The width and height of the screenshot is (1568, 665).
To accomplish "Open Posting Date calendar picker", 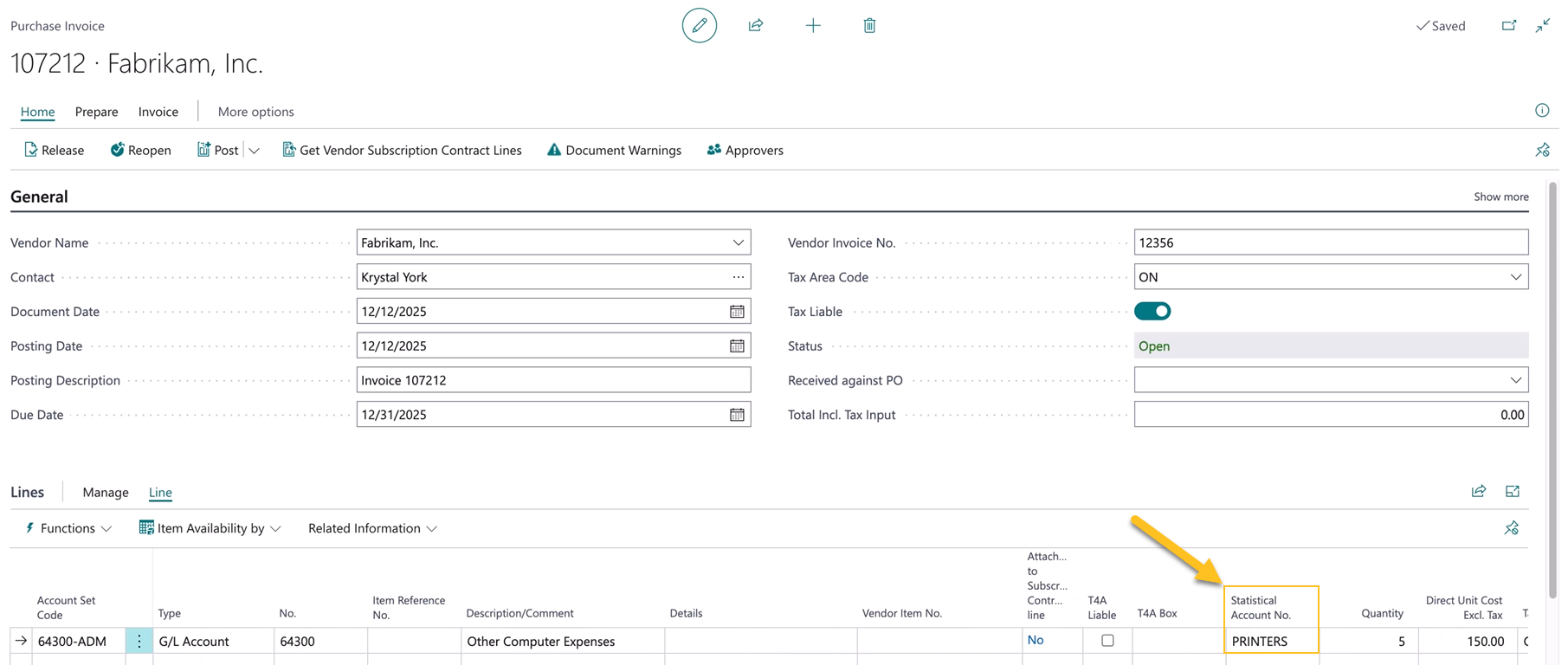I will click(737, 345).
